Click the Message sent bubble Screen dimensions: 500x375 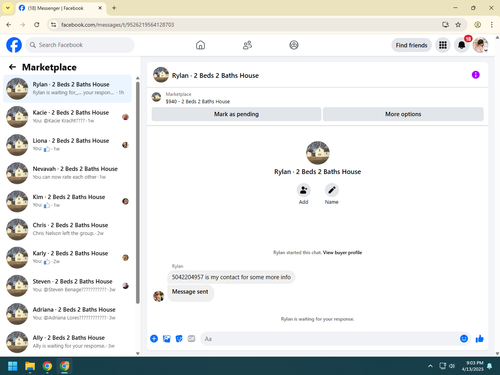click(190, 292)
